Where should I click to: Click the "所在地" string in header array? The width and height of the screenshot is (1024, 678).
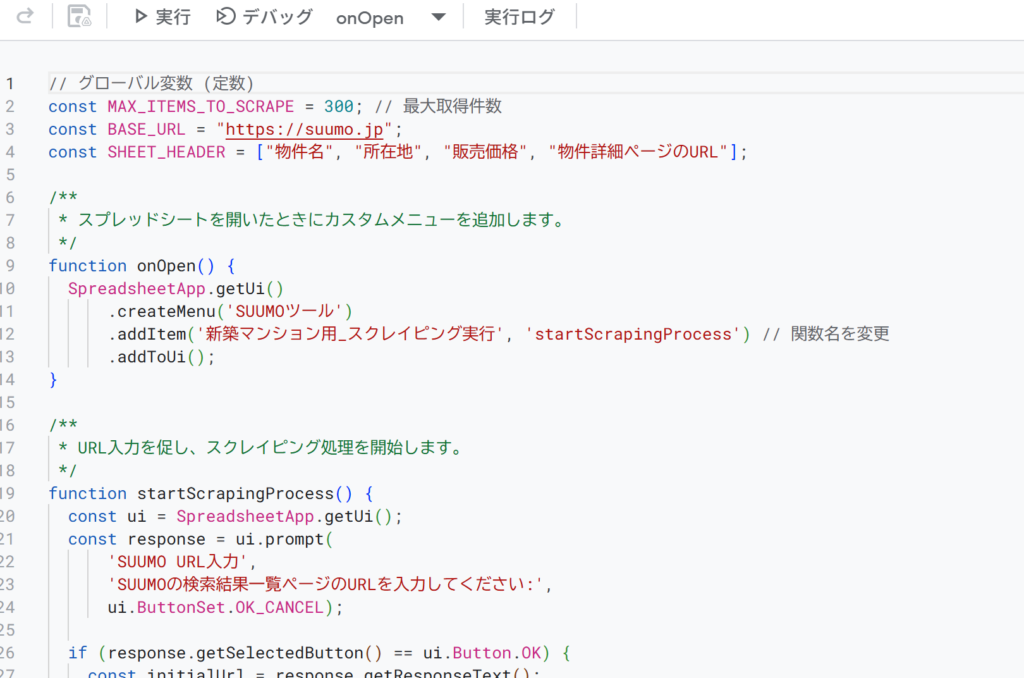[x=388, y=152]
